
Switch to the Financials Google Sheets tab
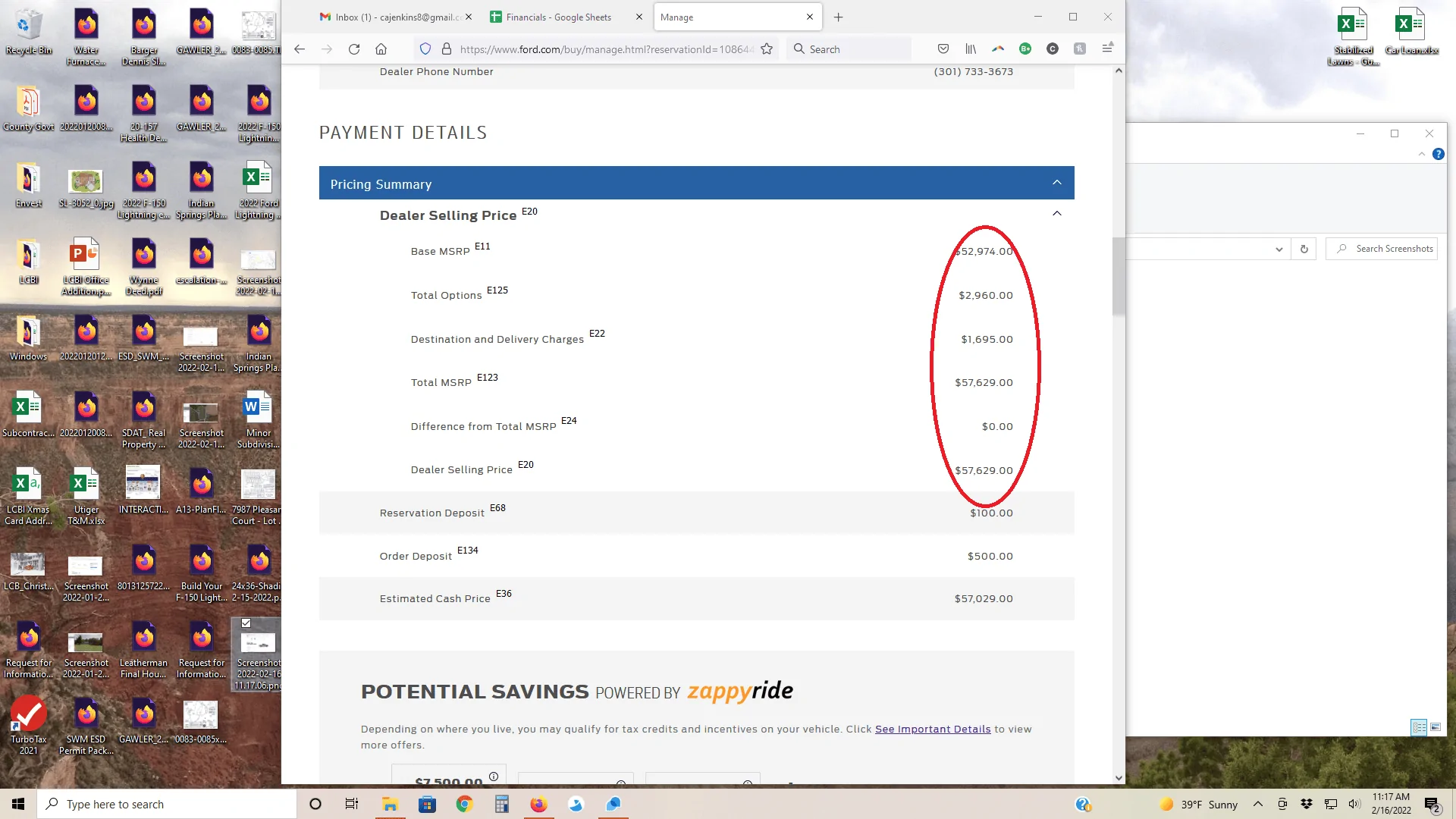click(557, 17)
